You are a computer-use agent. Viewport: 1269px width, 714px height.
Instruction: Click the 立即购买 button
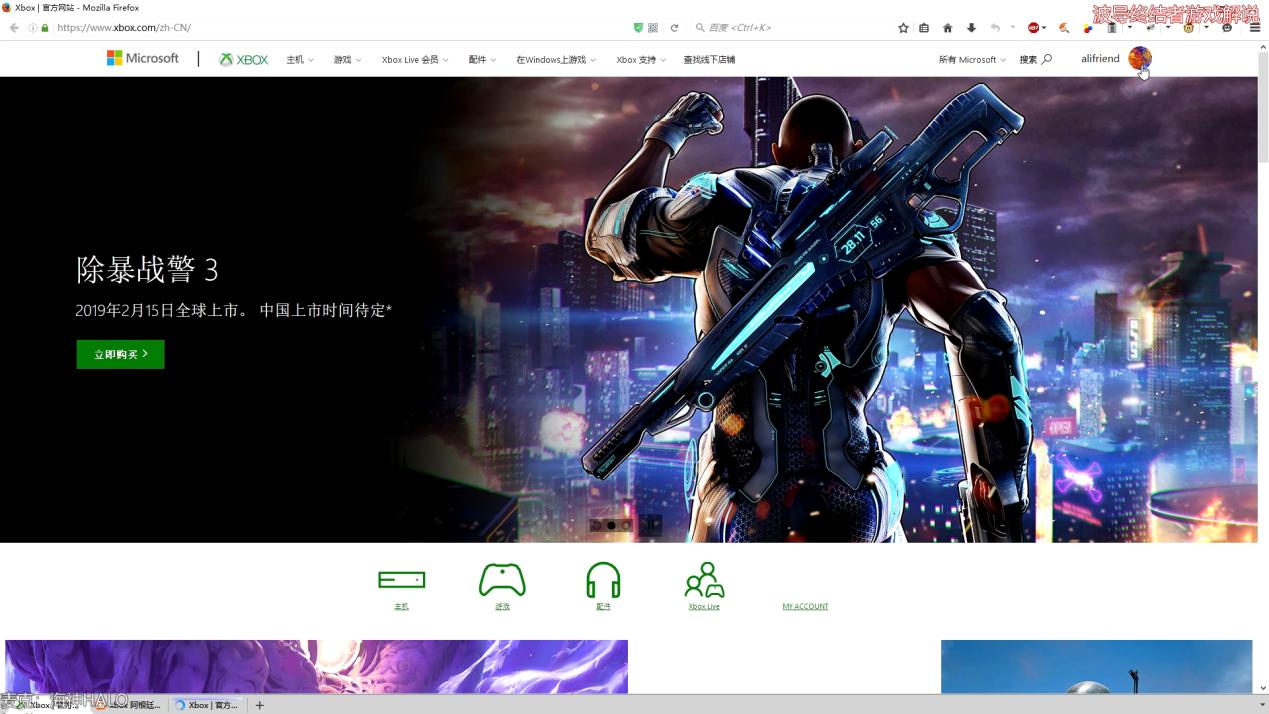coord(119,354)
